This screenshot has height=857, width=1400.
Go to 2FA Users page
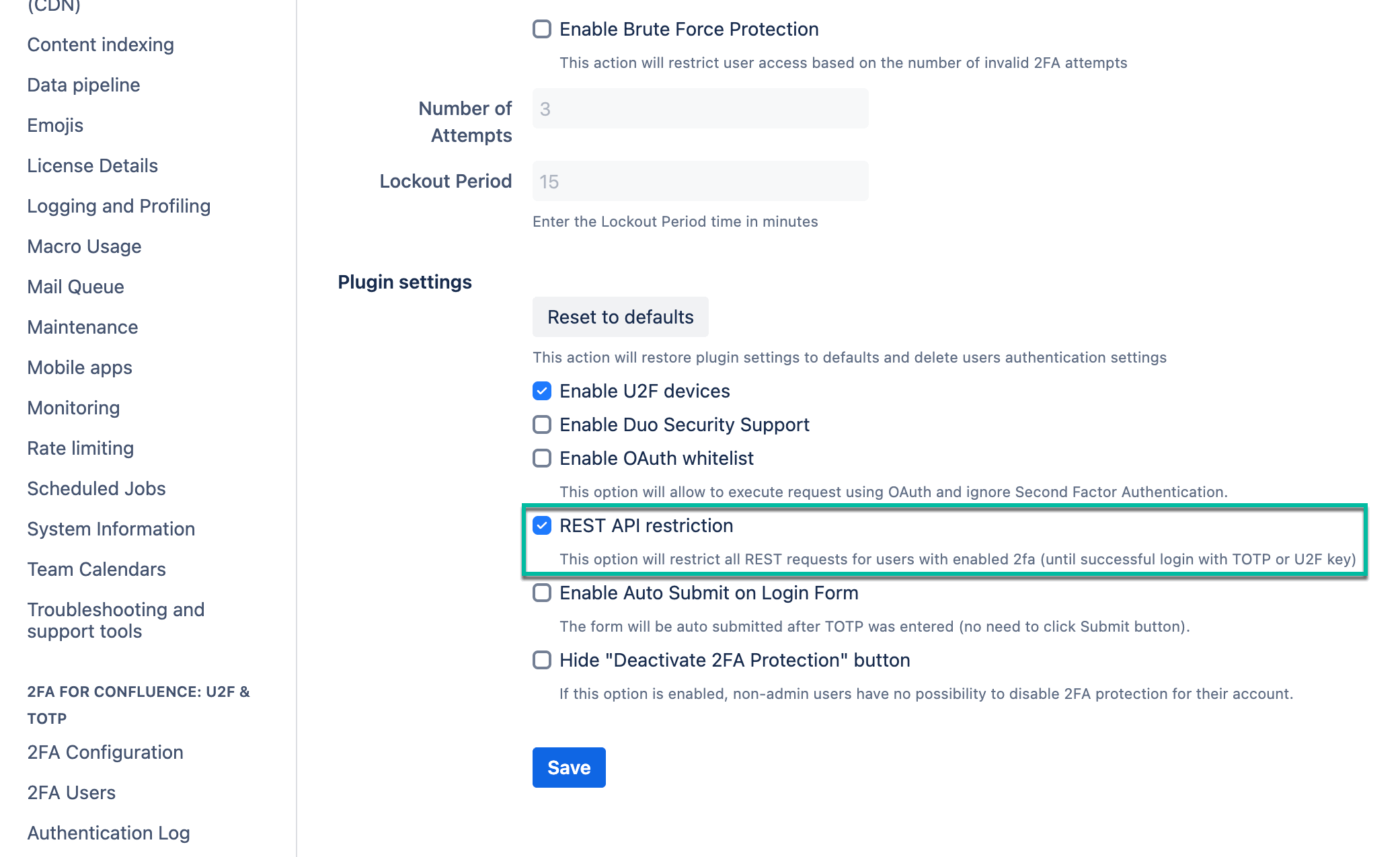[71, 792]
